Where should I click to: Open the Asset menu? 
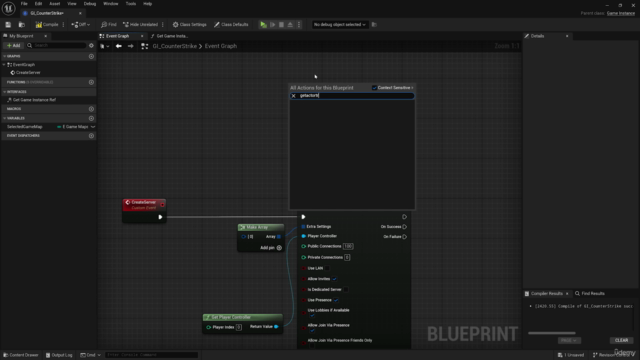click(x=55, y=4)
